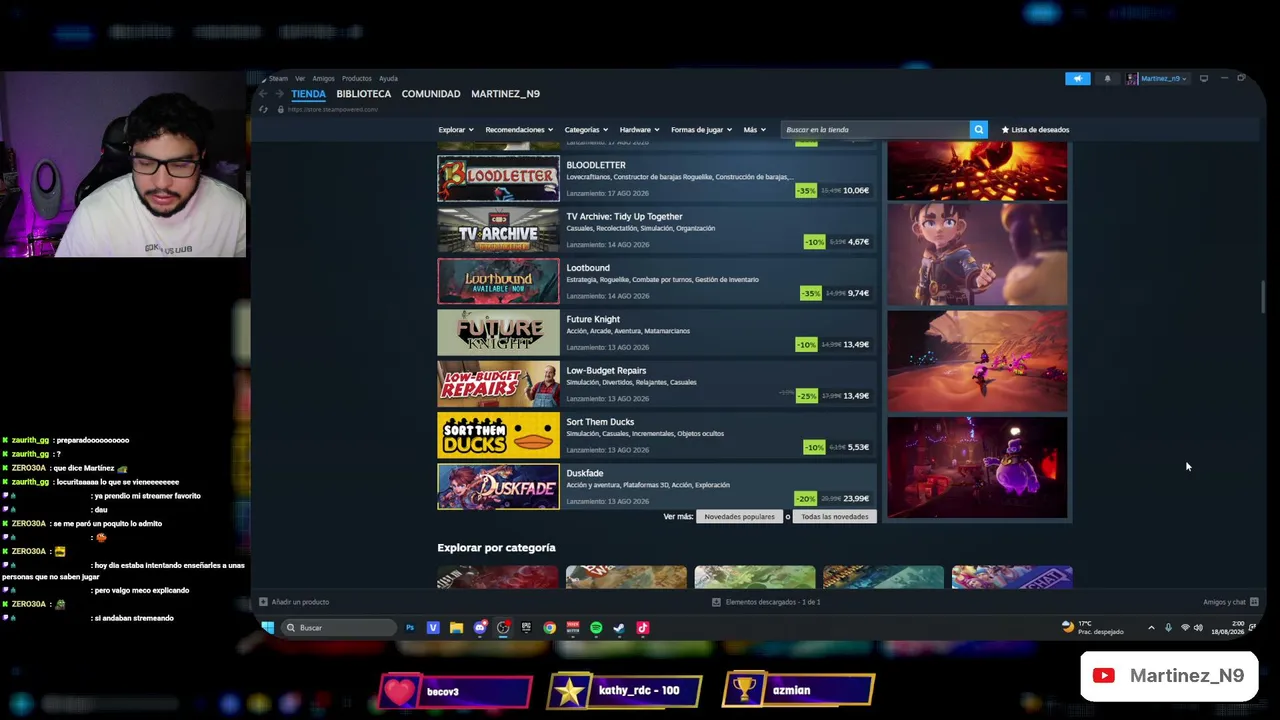Open Discord from the taskbar

(x=480, y=628)
